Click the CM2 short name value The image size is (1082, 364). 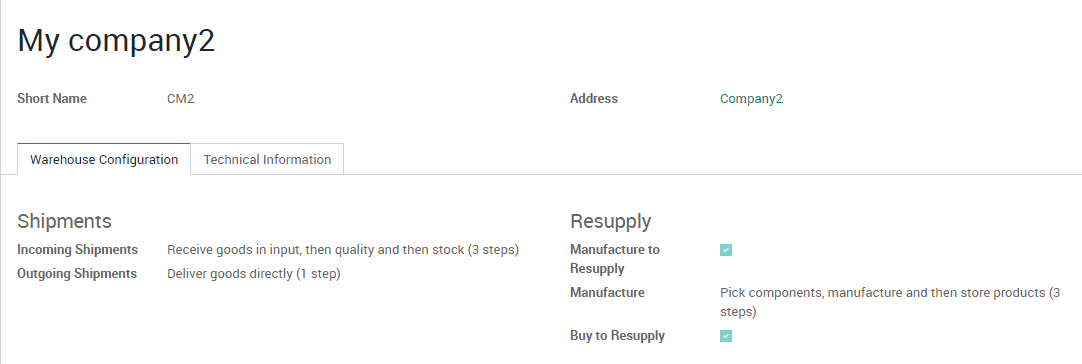coord(181,99)
